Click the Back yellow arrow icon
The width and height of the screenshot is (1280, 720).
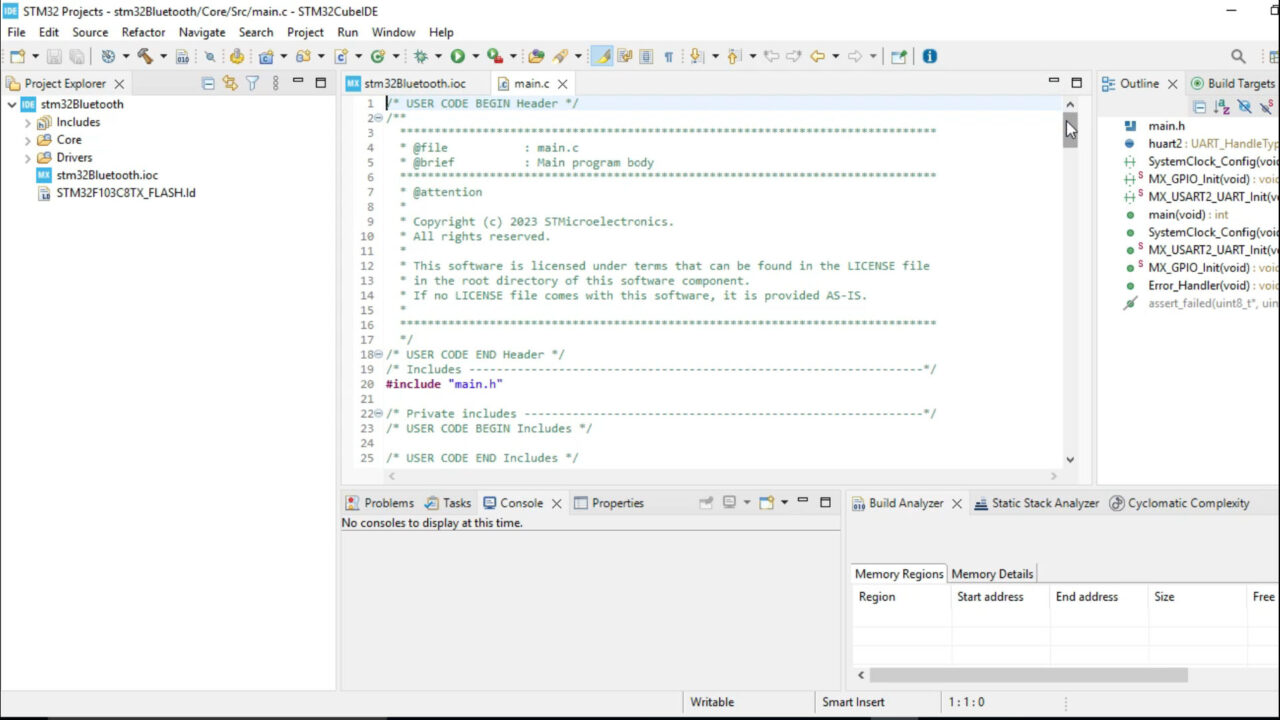click(817, 57)
